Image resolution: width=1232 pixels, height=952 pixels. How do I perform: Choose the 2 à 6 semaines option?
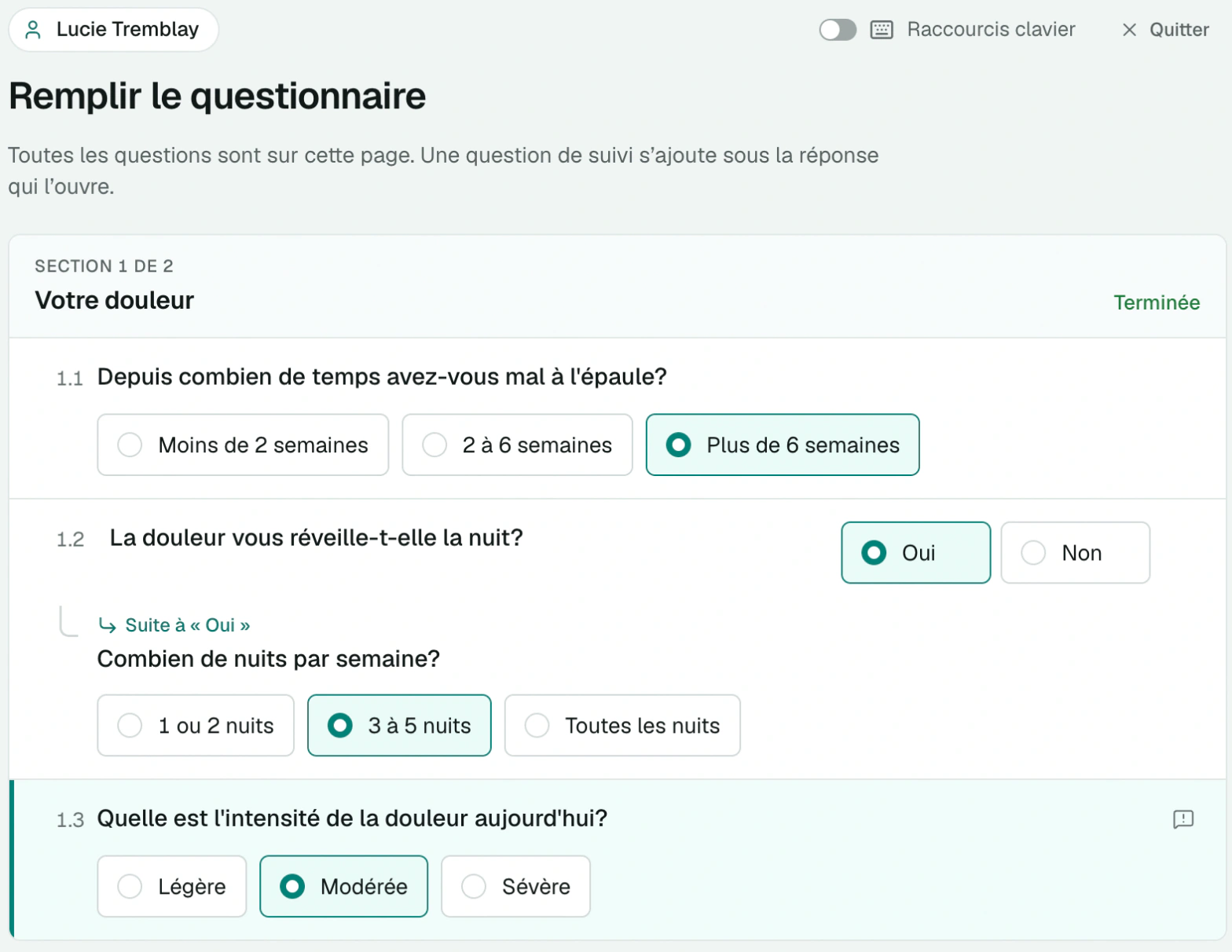517,445
